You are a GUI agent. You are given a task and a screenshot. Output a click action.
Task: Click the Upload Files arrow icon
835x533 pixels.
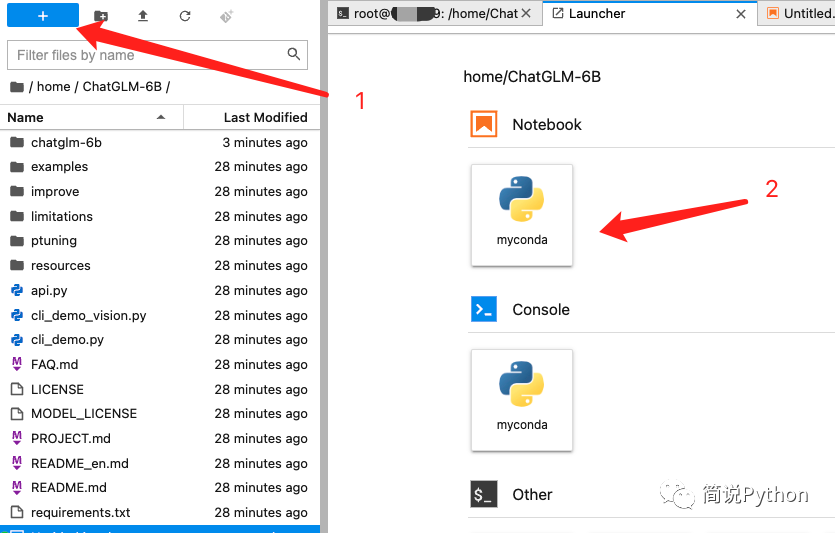click(x=143, y=16)
